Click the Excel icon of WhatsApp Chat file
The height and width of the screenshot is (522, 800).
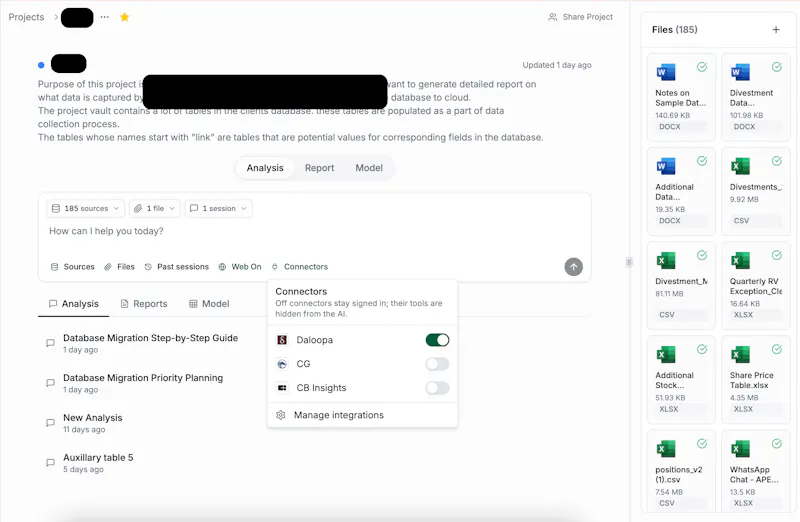pyautogui.click(x=740, y=449)
